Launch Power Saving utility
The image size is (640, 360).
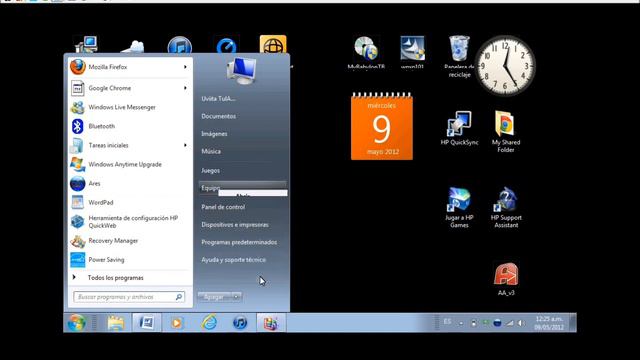tap(129, 260)
